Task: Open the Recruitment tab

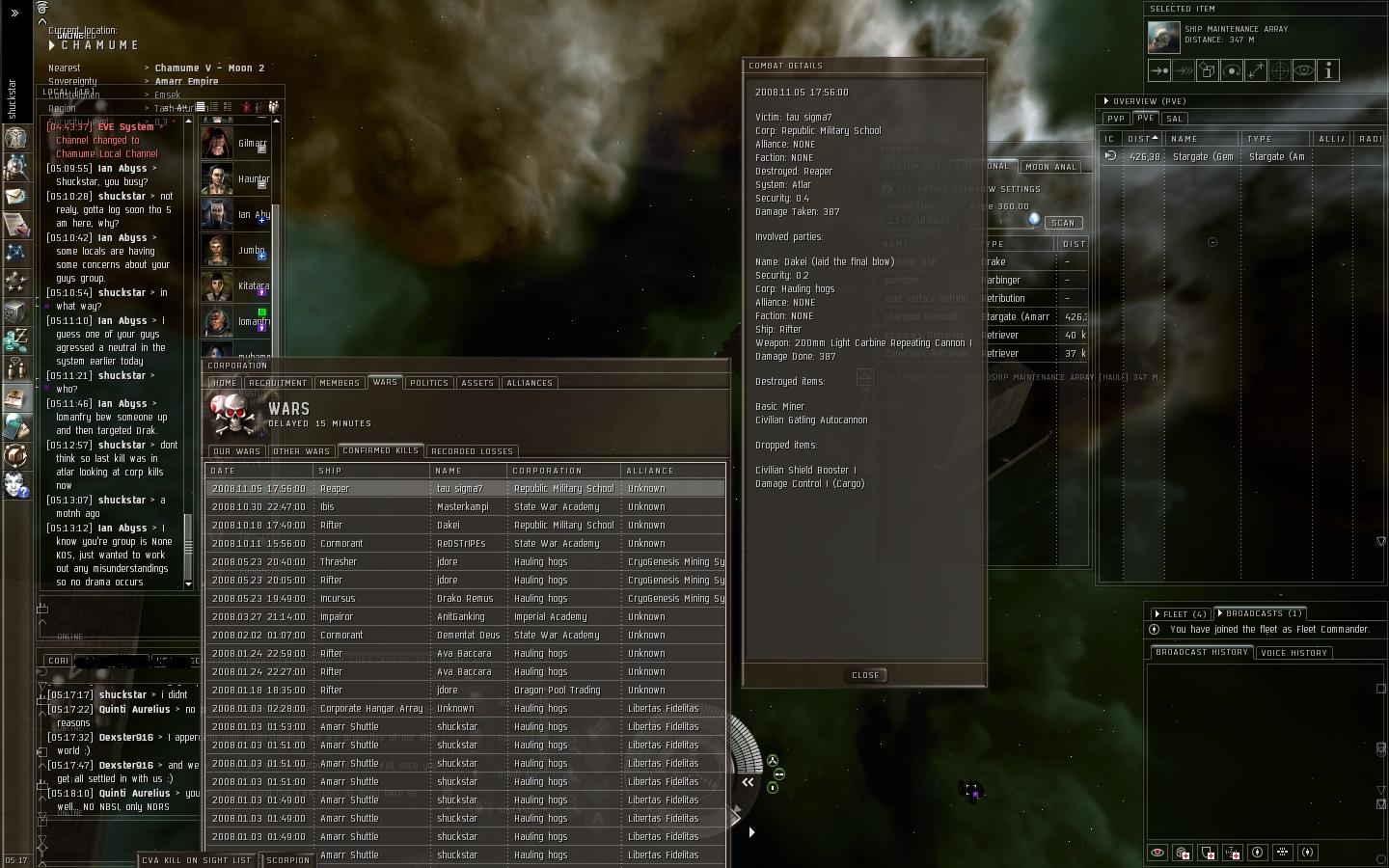Action: (278, 383)
